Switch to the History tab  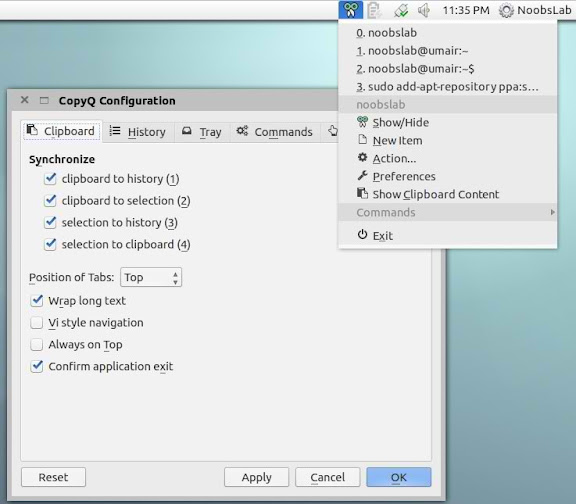click(138, 132)
